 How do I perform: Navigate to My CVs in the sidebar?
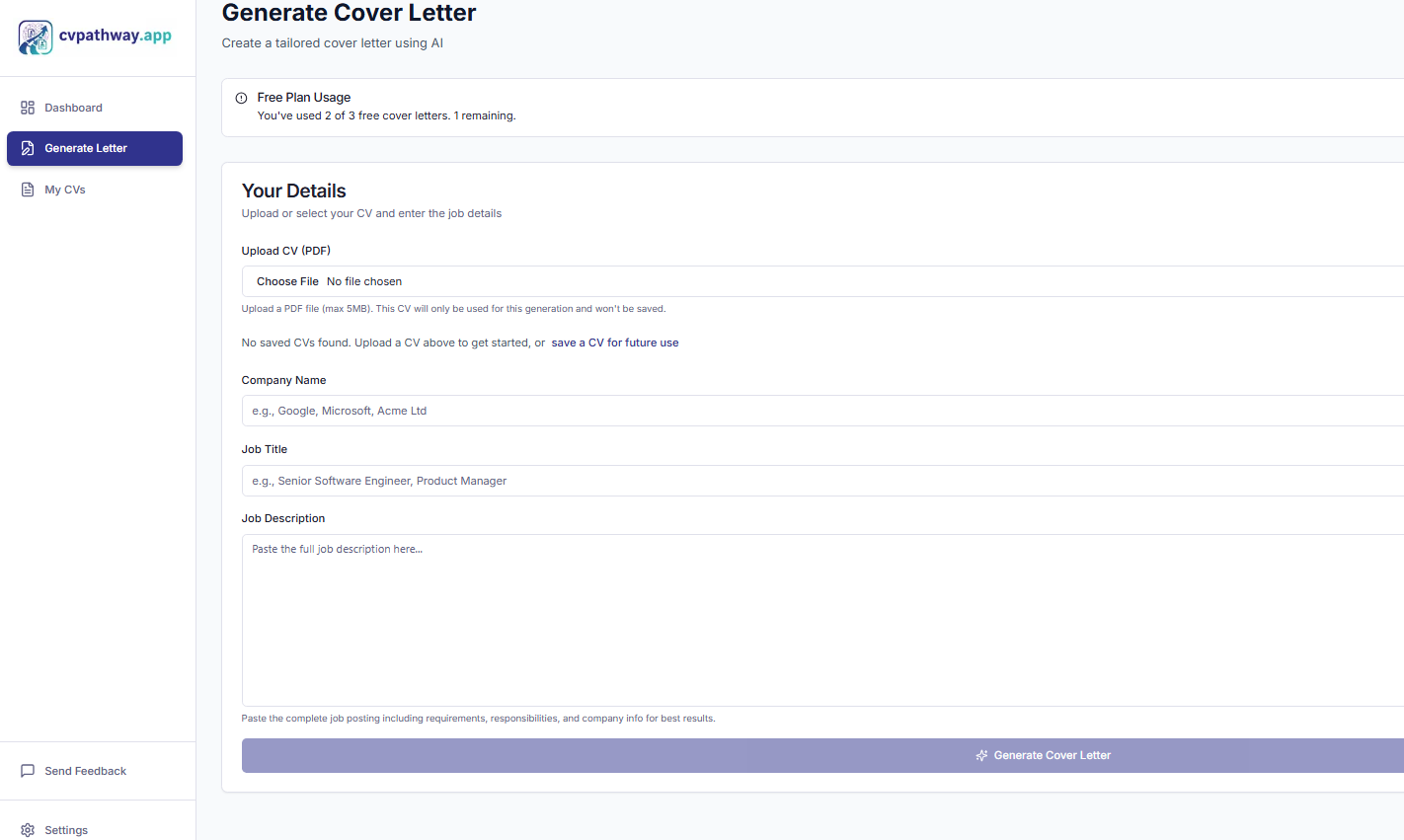[x=65, y=189]
